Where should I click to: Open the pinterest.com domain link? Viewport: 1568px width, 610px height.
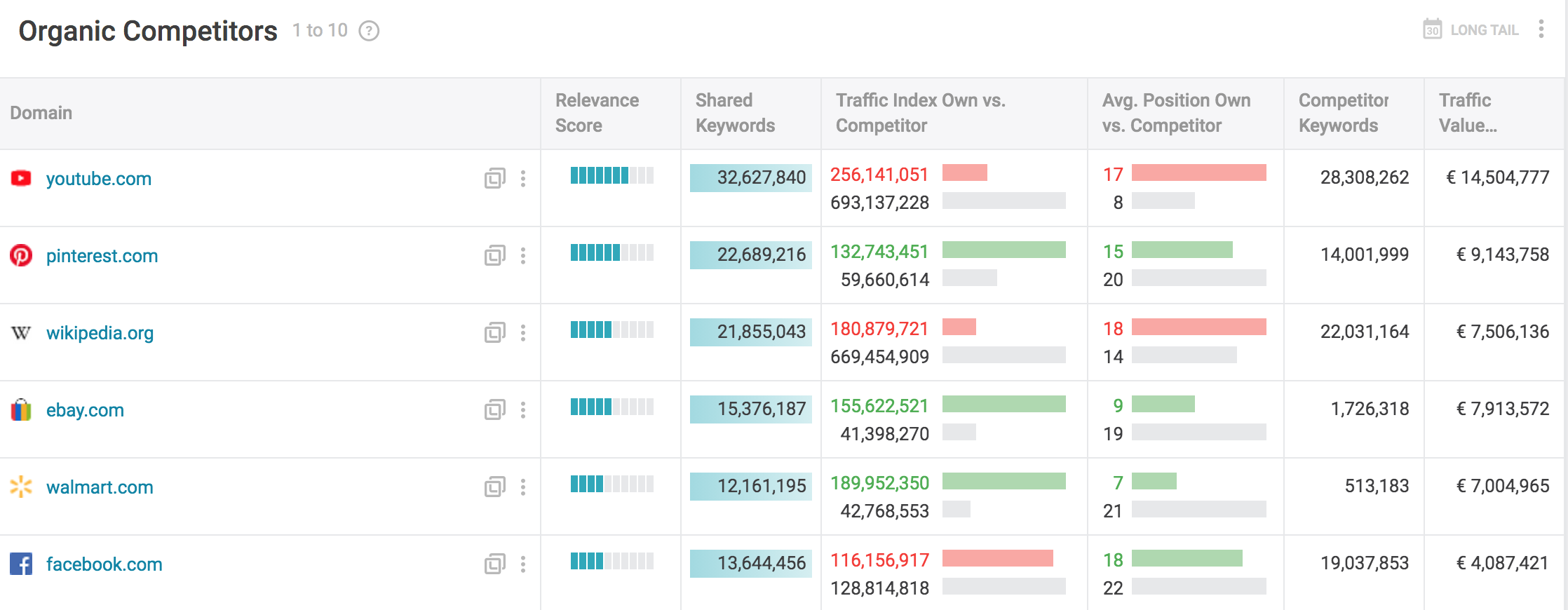click(102, 256)
